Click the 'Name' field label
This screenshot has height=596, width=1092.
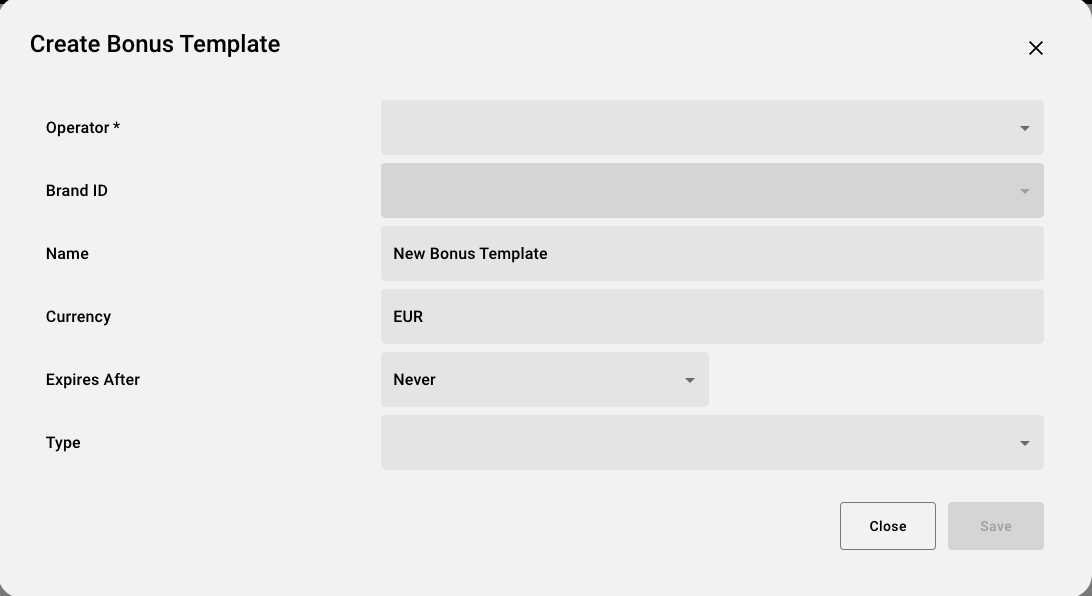67,254
